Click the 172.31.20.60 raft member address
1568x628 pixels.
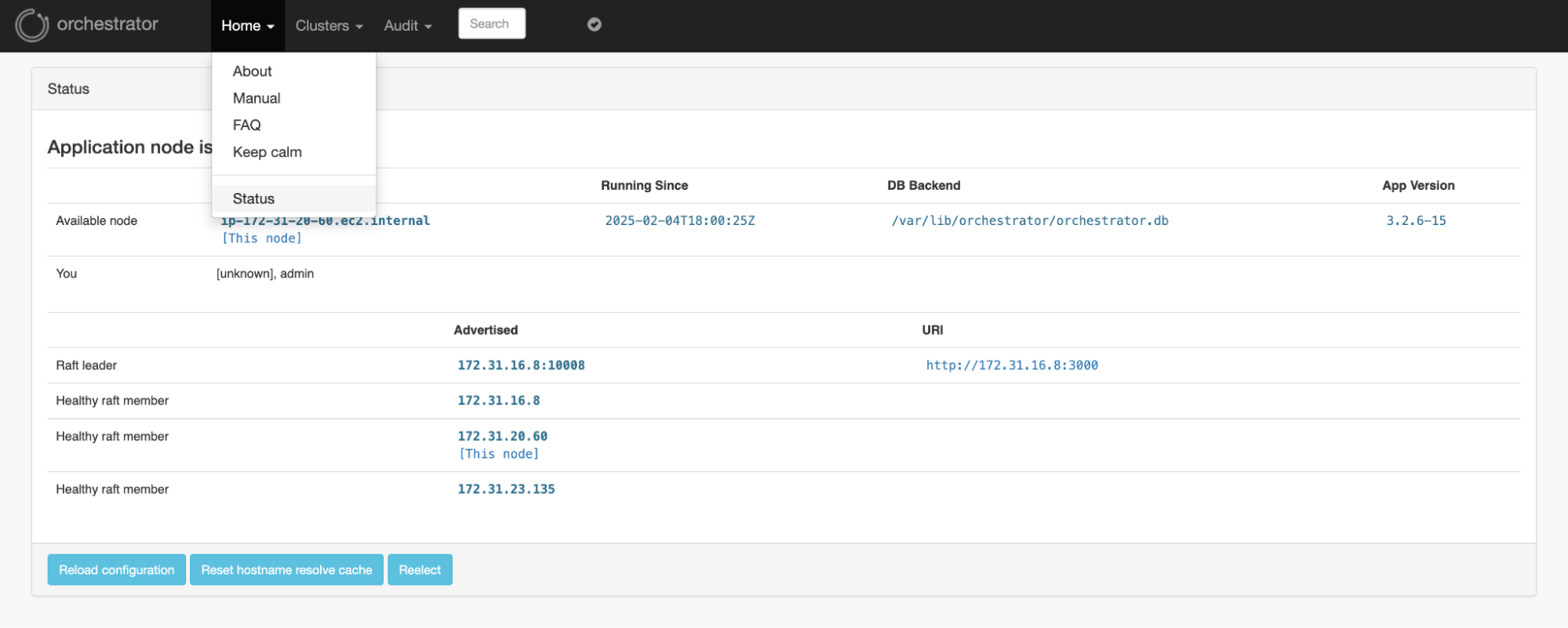click(502, 437)
